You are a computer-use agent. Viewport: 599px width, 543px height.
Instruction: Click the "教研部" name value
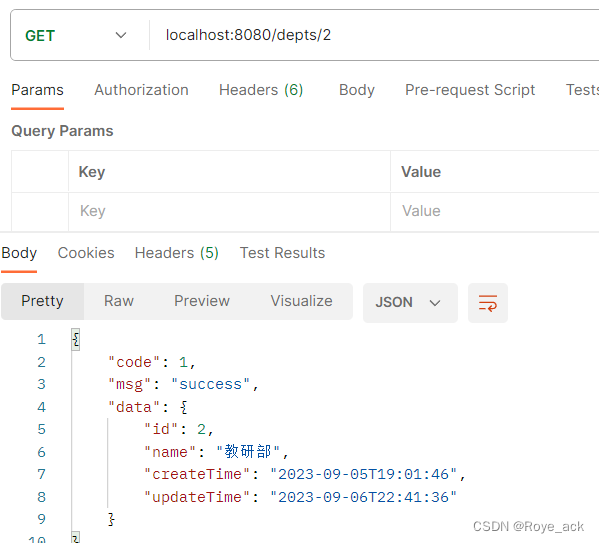(x=248, y=452)
